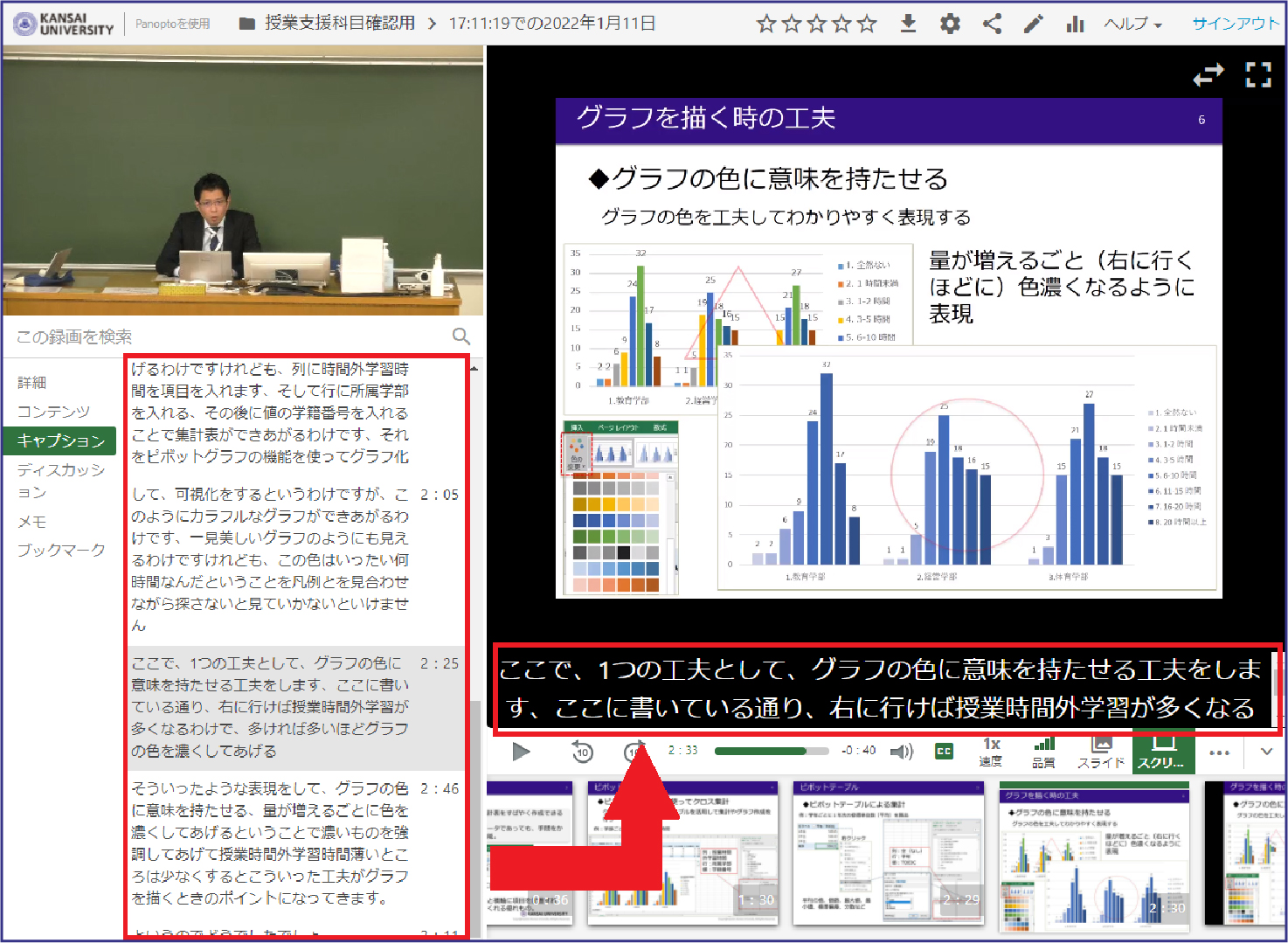Switch to the コンテンツ tab
1288x943 pixels.
point(53,411)
